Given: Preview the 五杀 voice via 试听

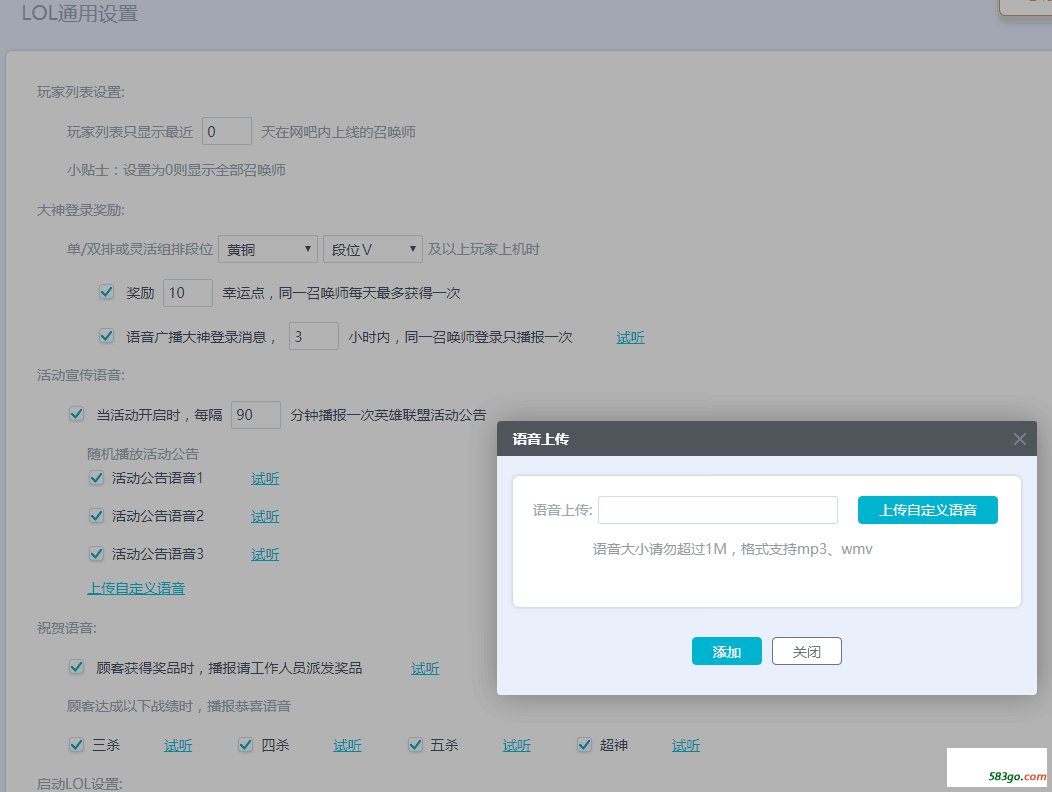Looking at the screenshot, I should [x=517, y=746].
